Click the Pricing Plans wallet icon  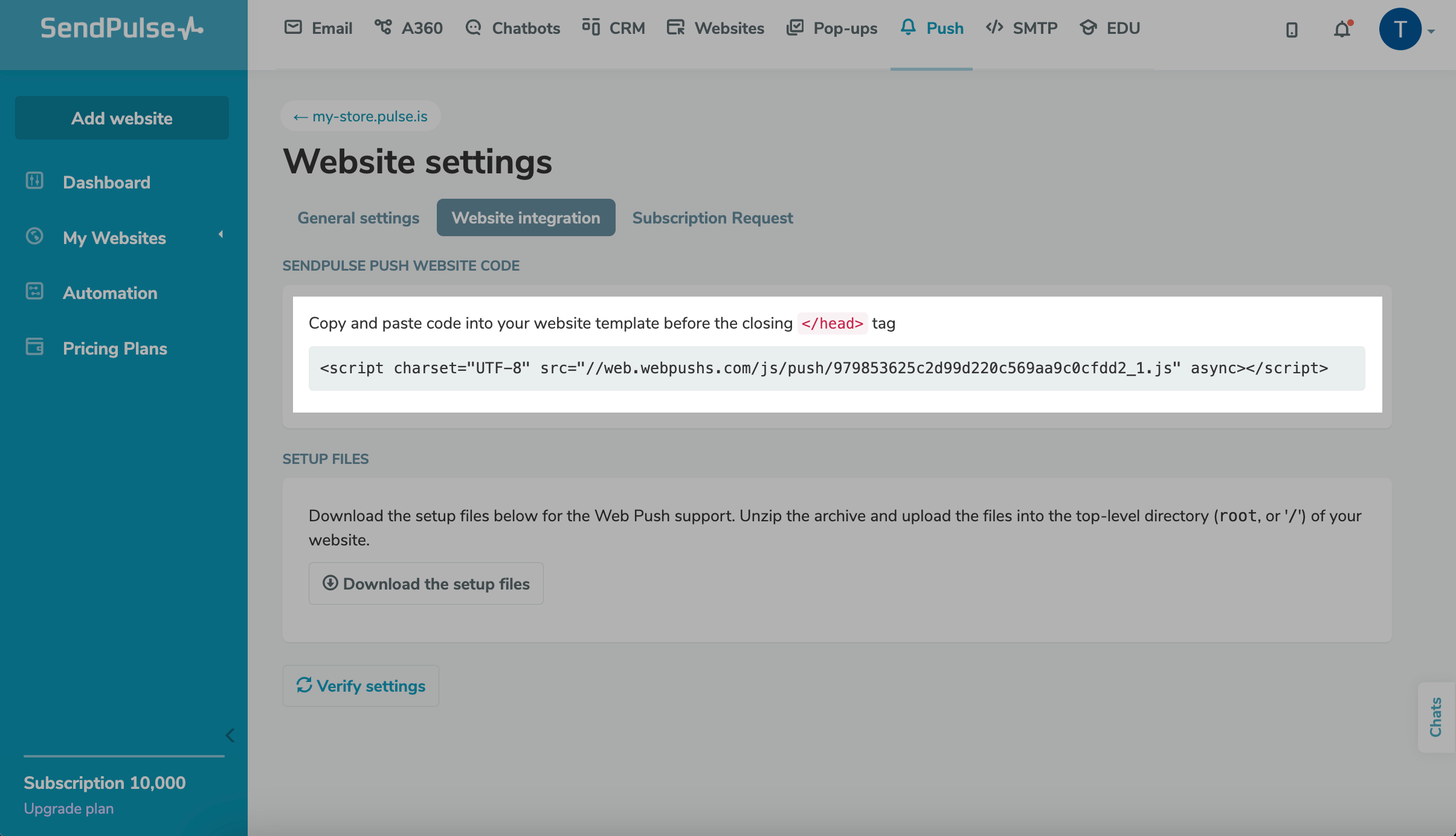coord(34,347)
